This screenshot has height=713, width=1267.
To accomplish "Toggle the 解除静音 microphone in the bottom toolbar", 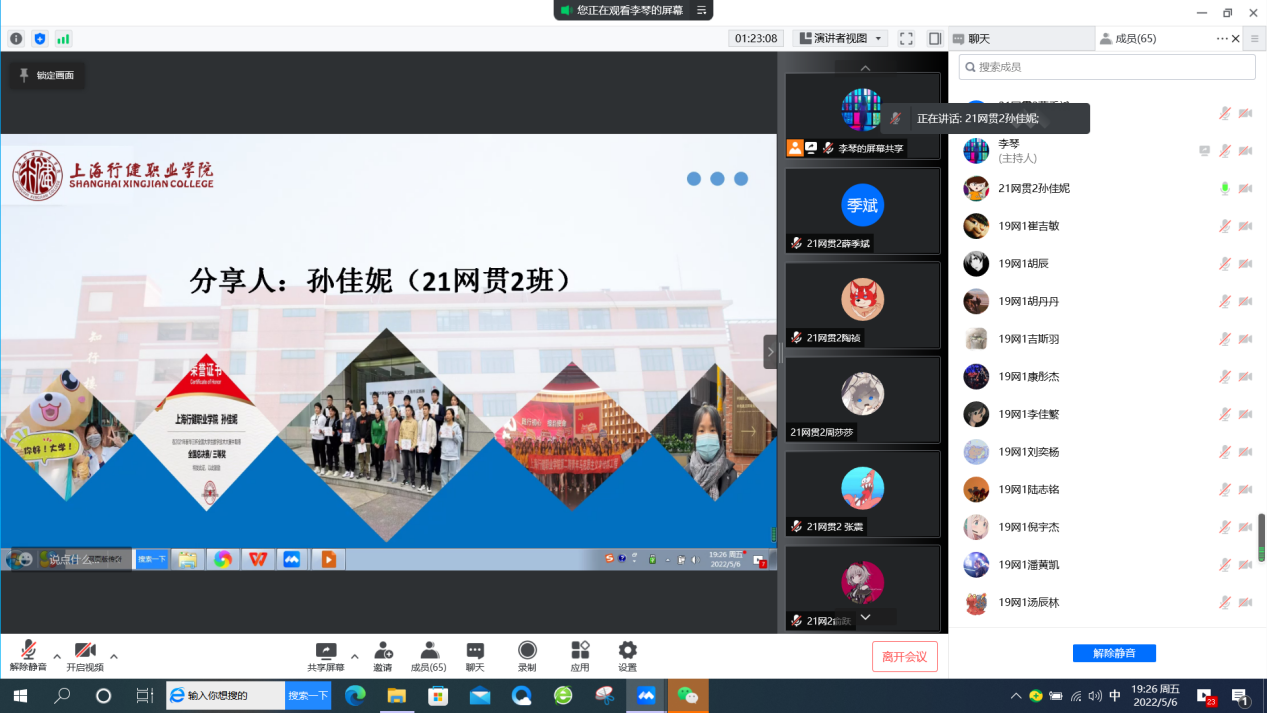I will tap(28, 656).
